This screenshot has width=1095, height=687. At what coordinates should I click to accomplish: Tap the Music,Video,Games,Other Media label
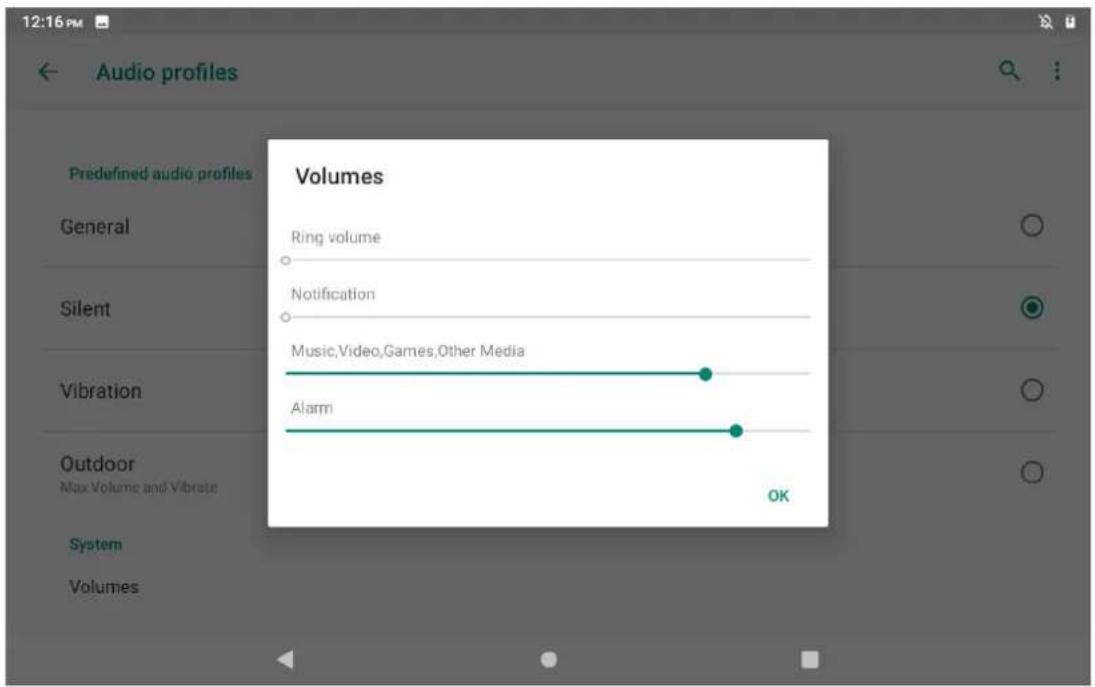click(x=408, y=350)
